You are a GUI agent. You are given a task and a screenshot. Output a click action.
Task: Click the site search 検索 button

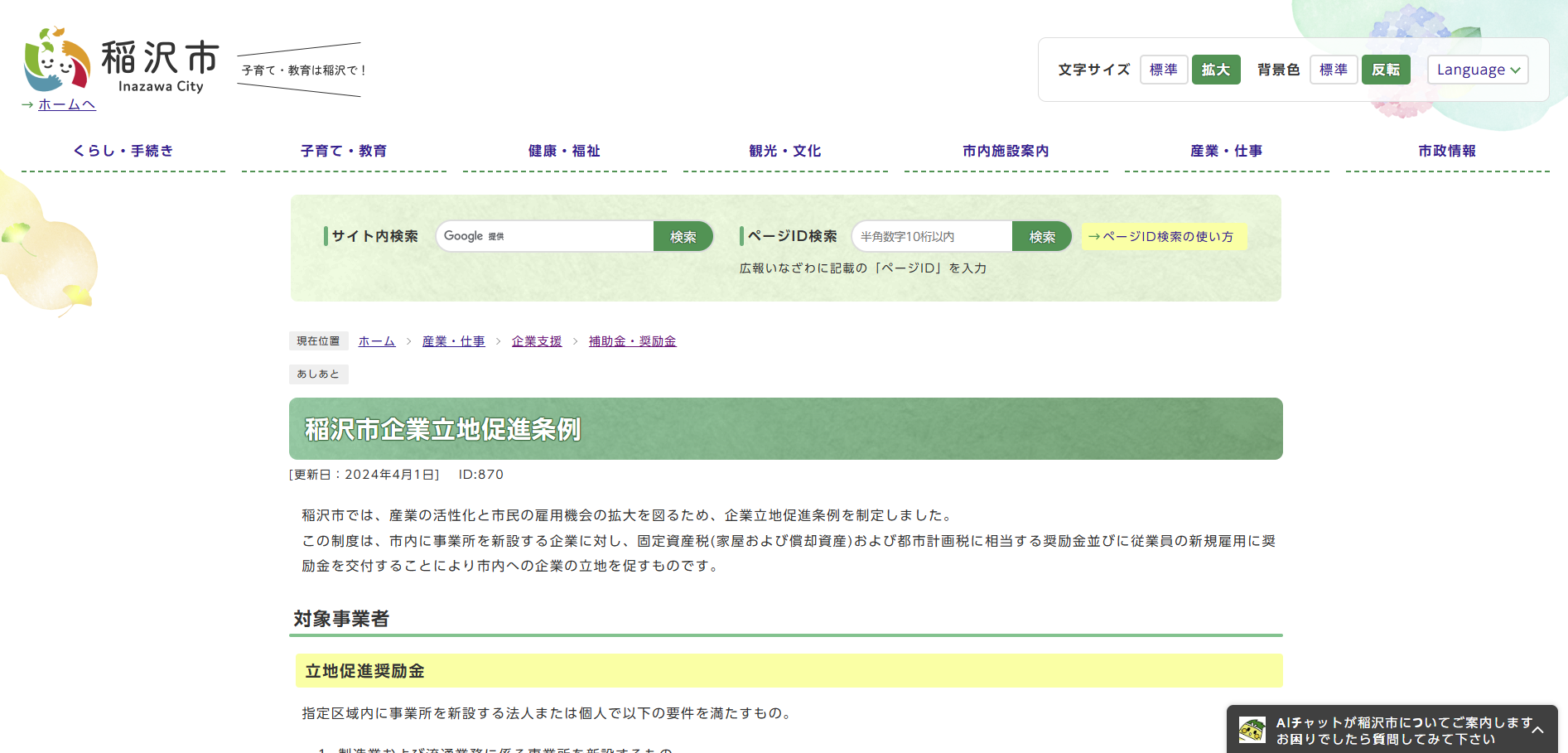pos(683,237)
